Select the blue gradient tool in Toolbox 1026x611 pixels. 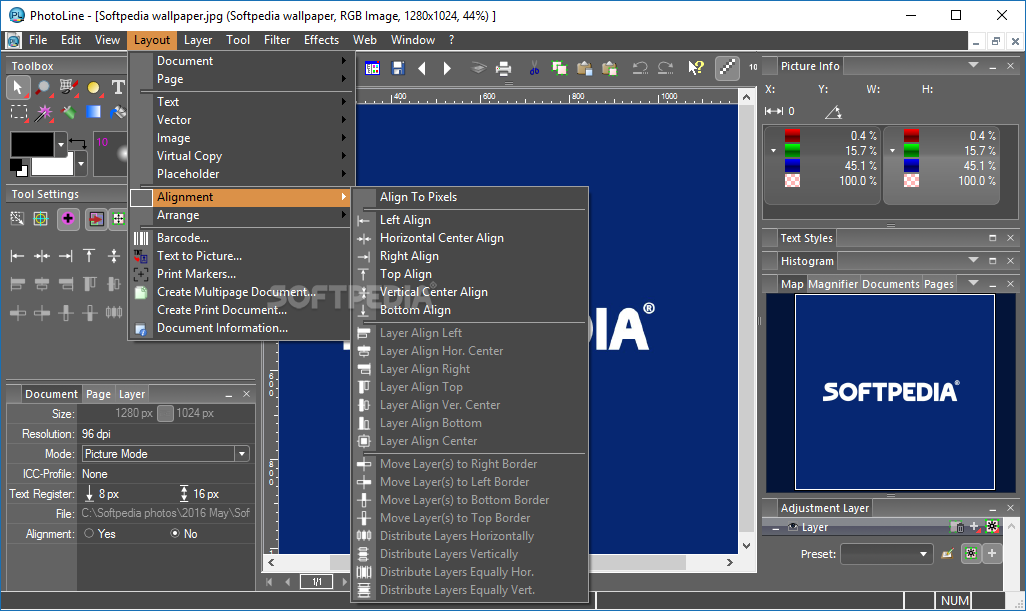pos(94,113)
